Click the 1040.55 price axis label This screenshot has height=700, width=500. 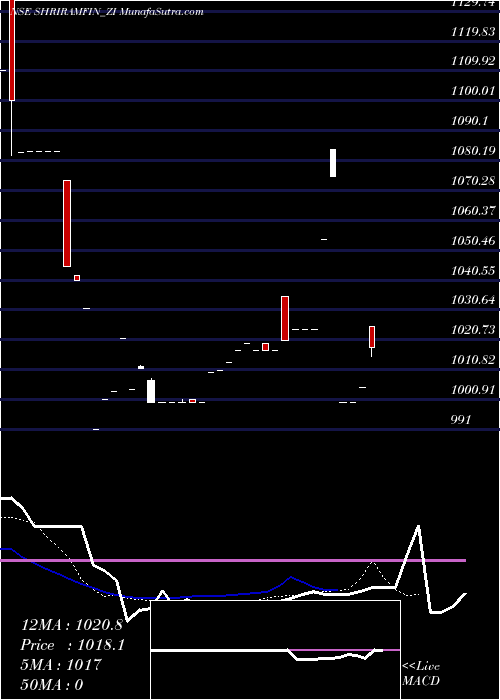tap(473, 271)
